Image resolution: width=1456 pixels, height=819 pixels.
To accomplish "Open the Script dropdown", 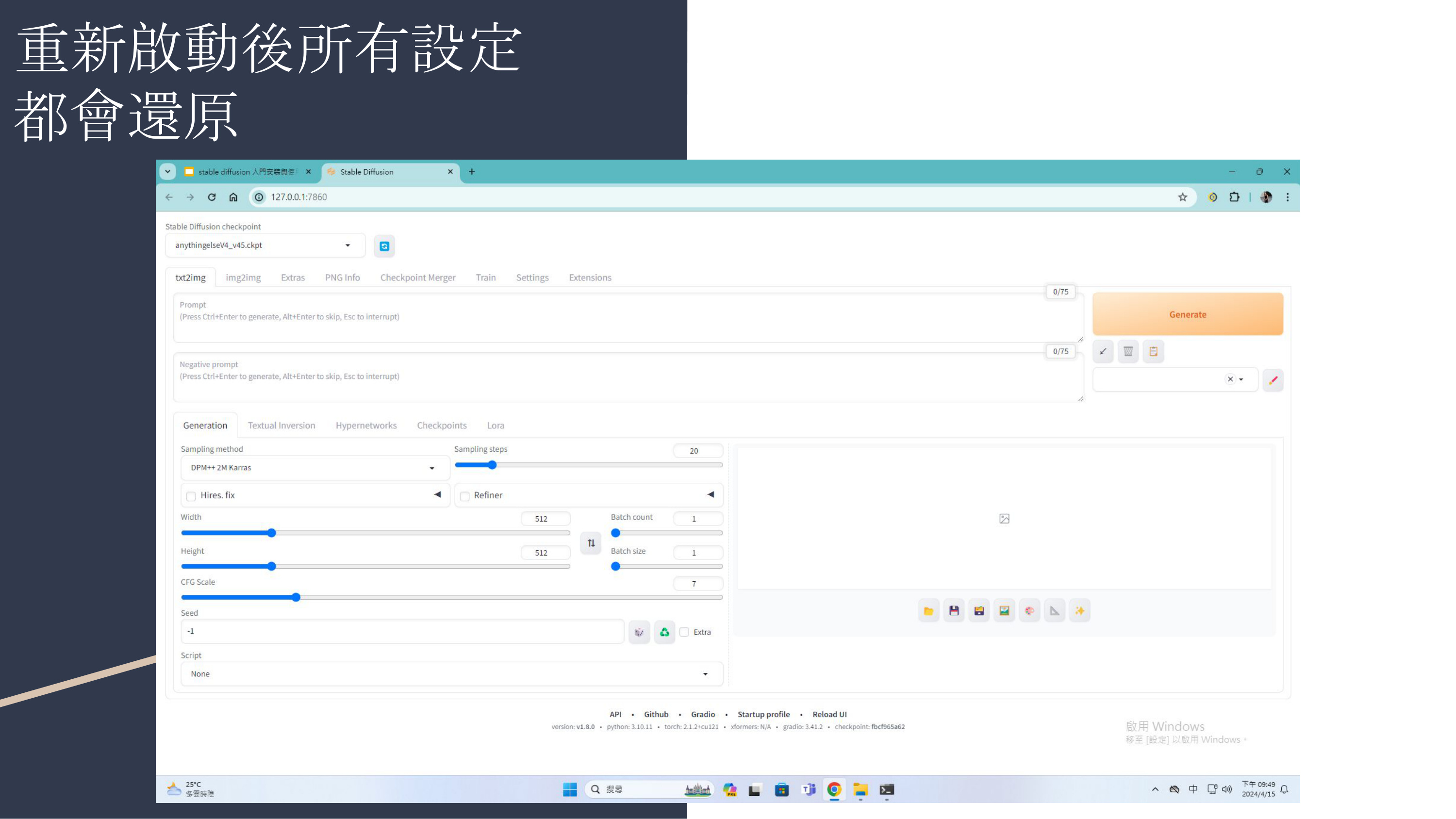I will (452, 674).
